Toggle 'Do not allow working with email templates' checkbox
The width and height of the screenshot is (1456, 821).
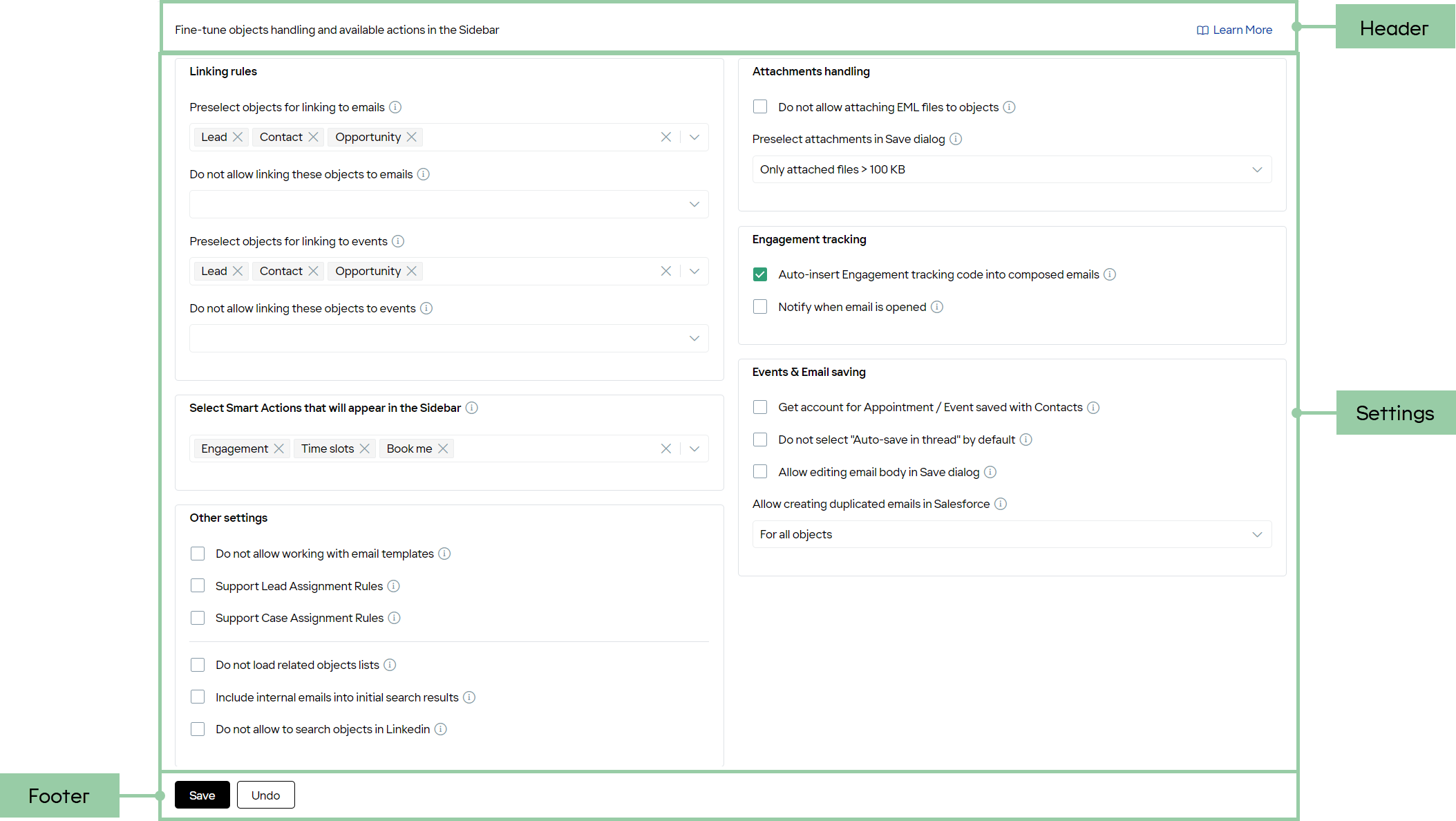197,553
